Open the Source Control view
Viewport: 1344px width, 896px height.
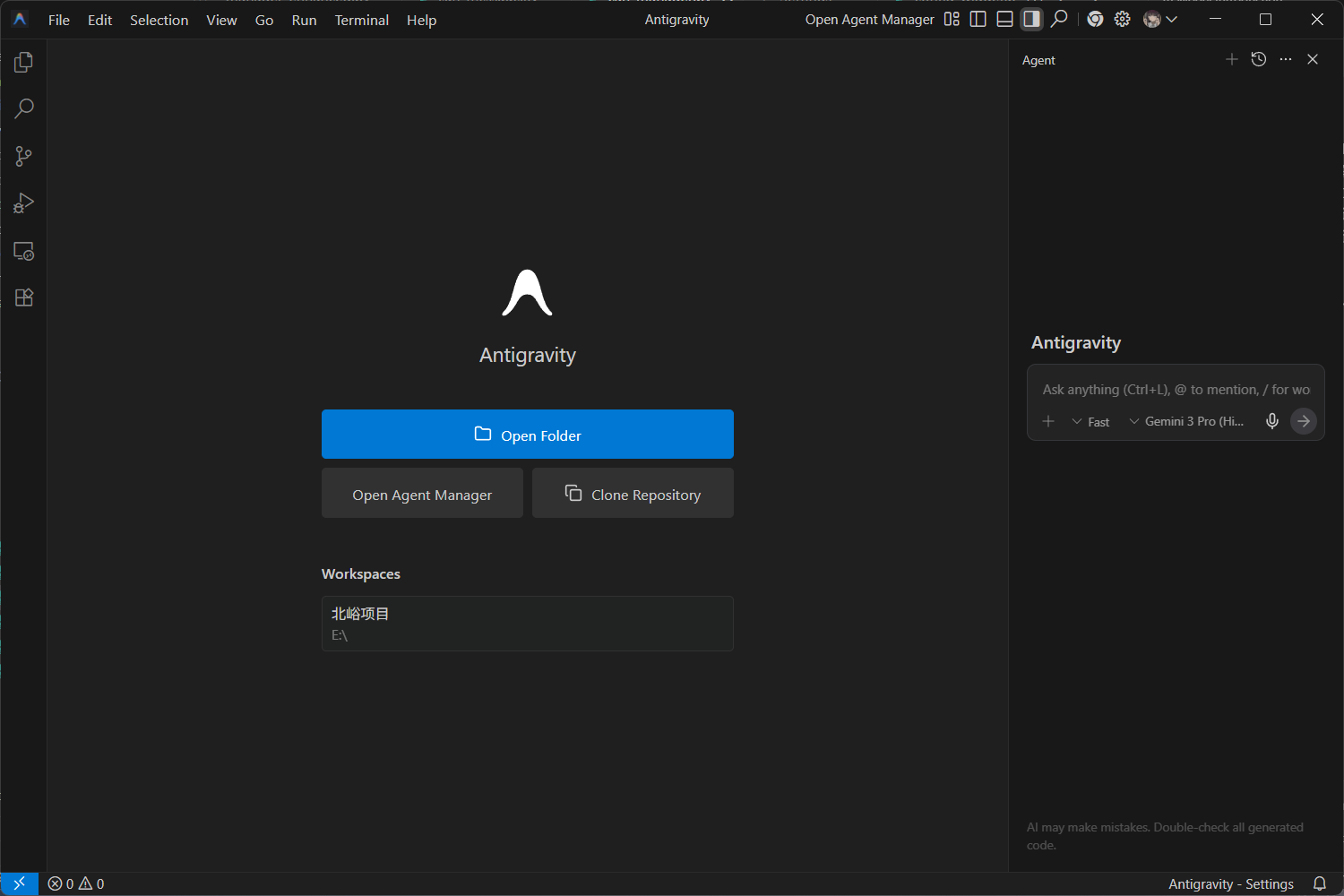click(x=24, y=157)
